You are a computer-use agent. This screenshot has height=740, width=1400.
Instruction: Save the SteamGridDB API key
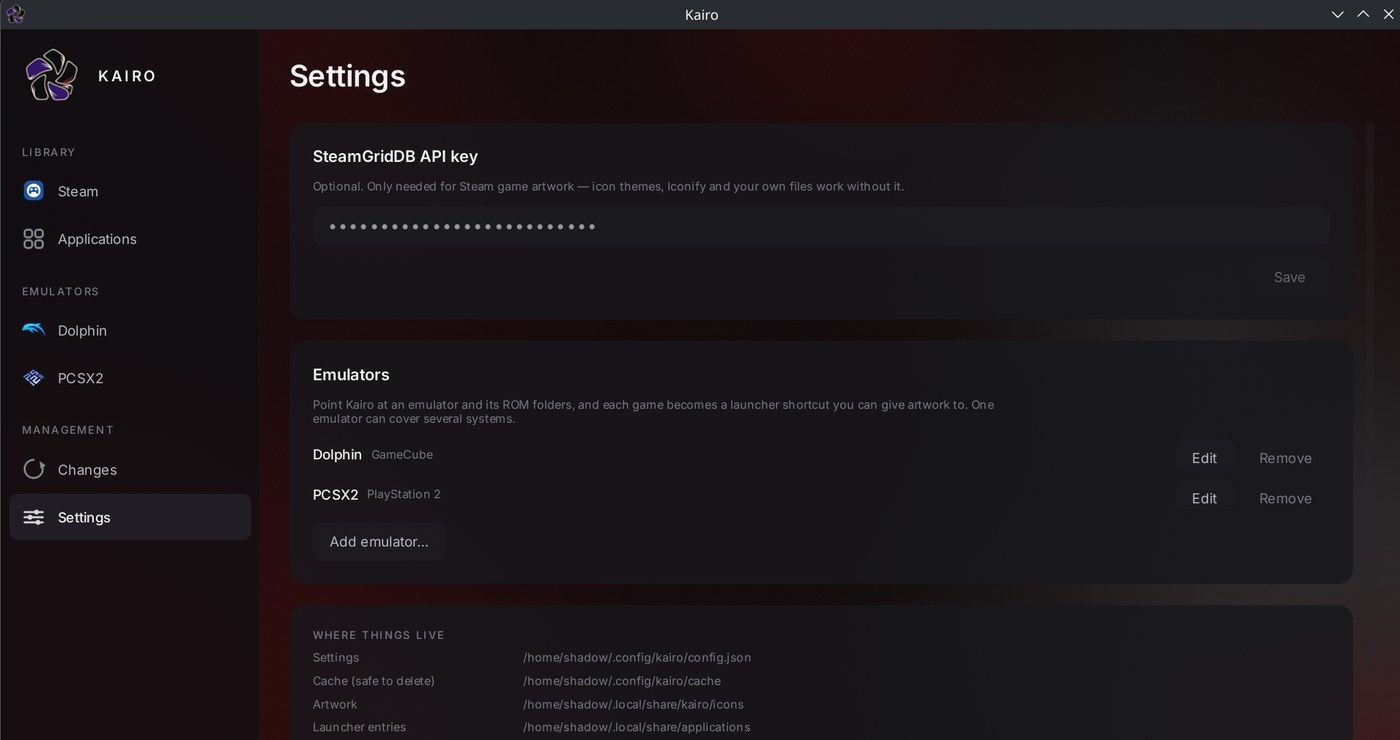coord(1289,277)
